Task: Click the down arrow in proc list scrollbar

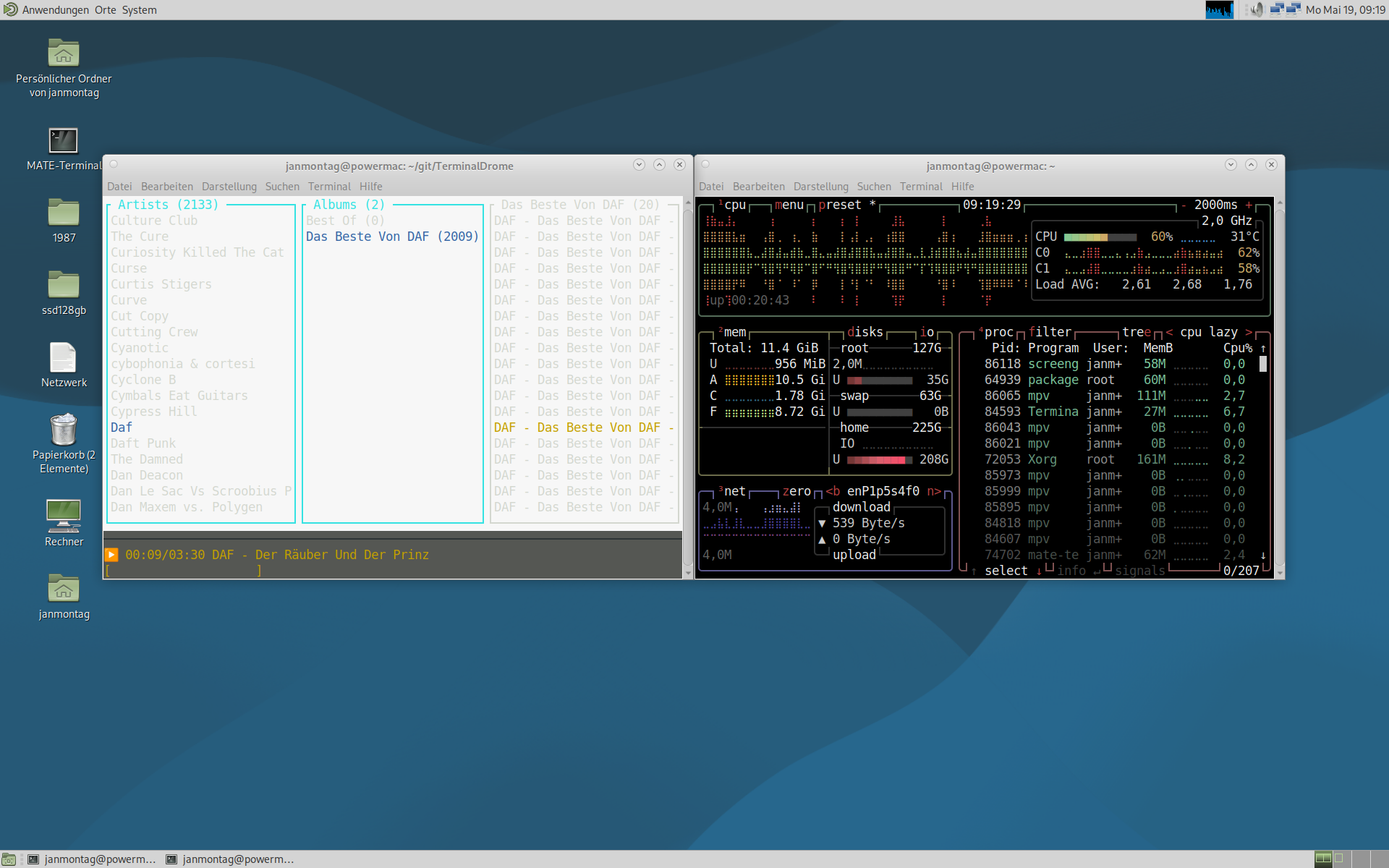Action: (x=1263, y=556)
